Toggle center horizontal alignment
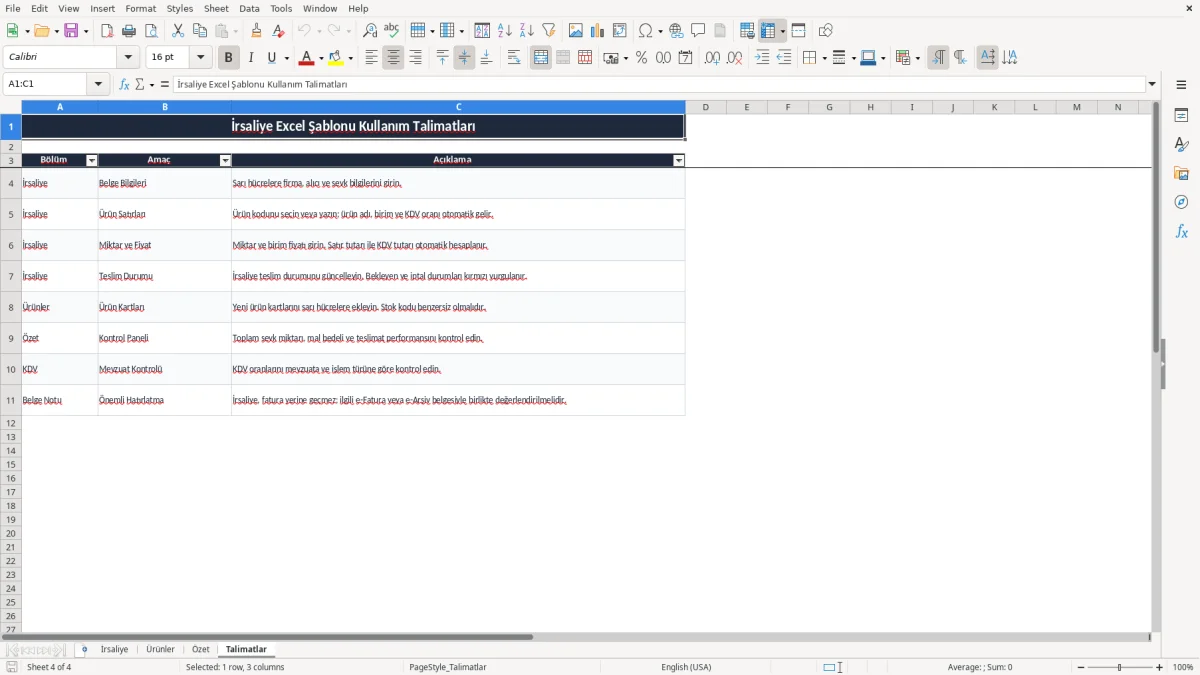 pos(394,58)
